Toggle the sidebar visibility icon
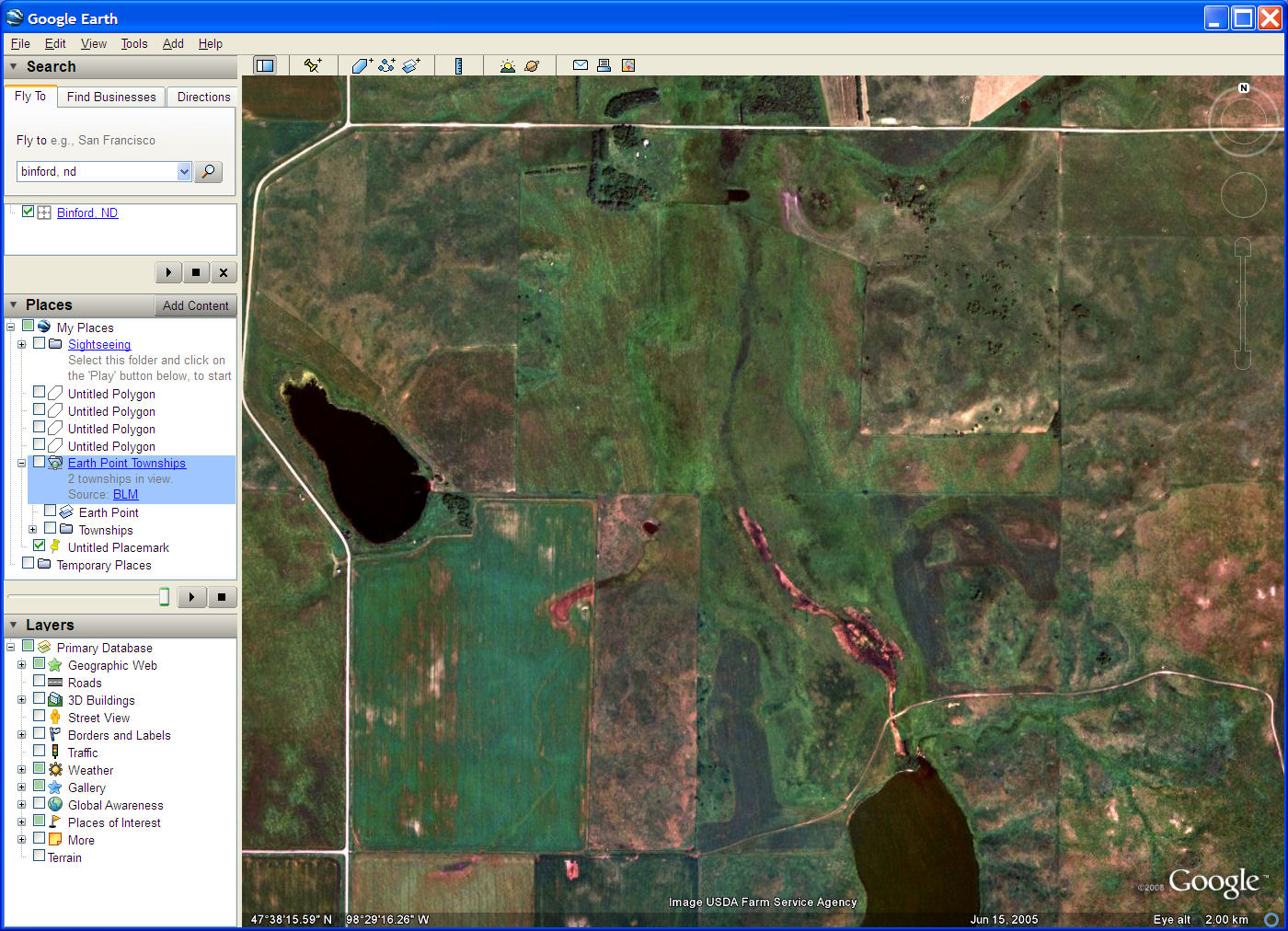 265,65
